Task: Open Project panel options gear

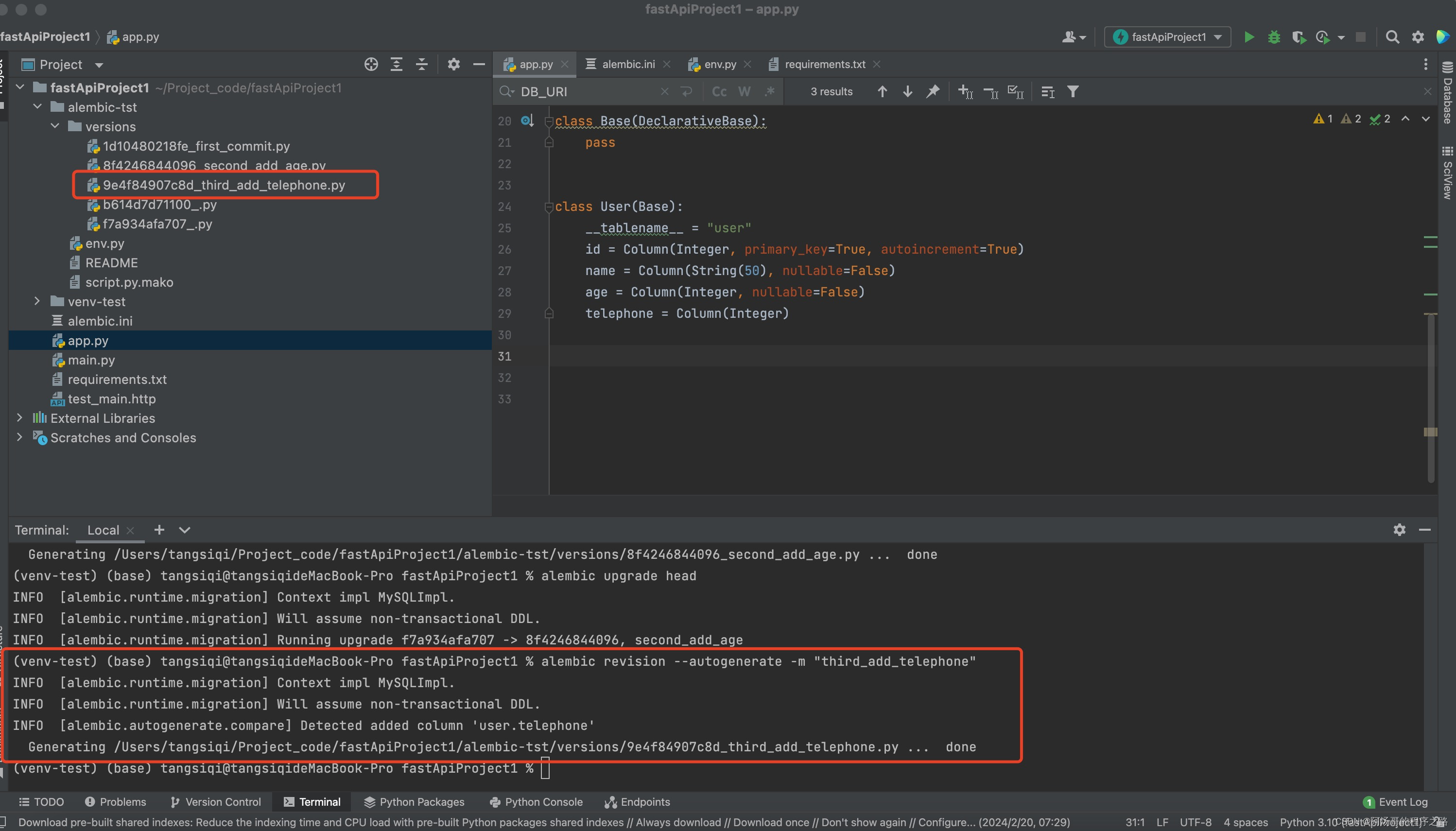Action: 454,65
